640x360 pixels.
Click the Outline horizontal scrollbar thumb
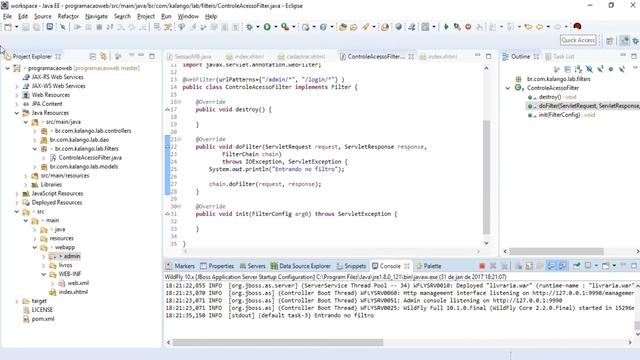point(556,251)
